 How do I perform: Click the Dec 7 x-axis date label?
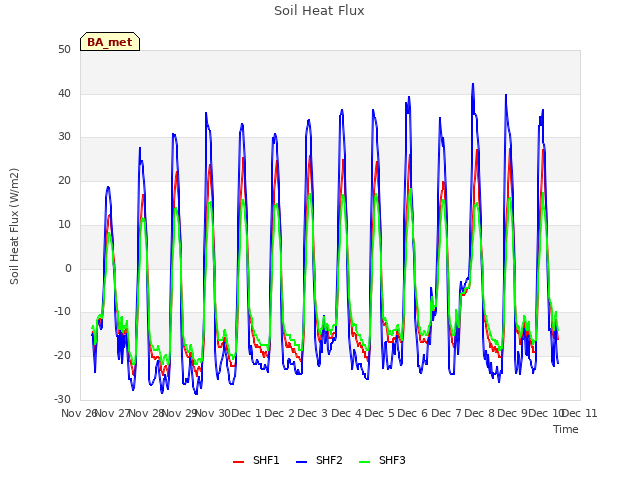pyautogui.click(x=446, y=413)
